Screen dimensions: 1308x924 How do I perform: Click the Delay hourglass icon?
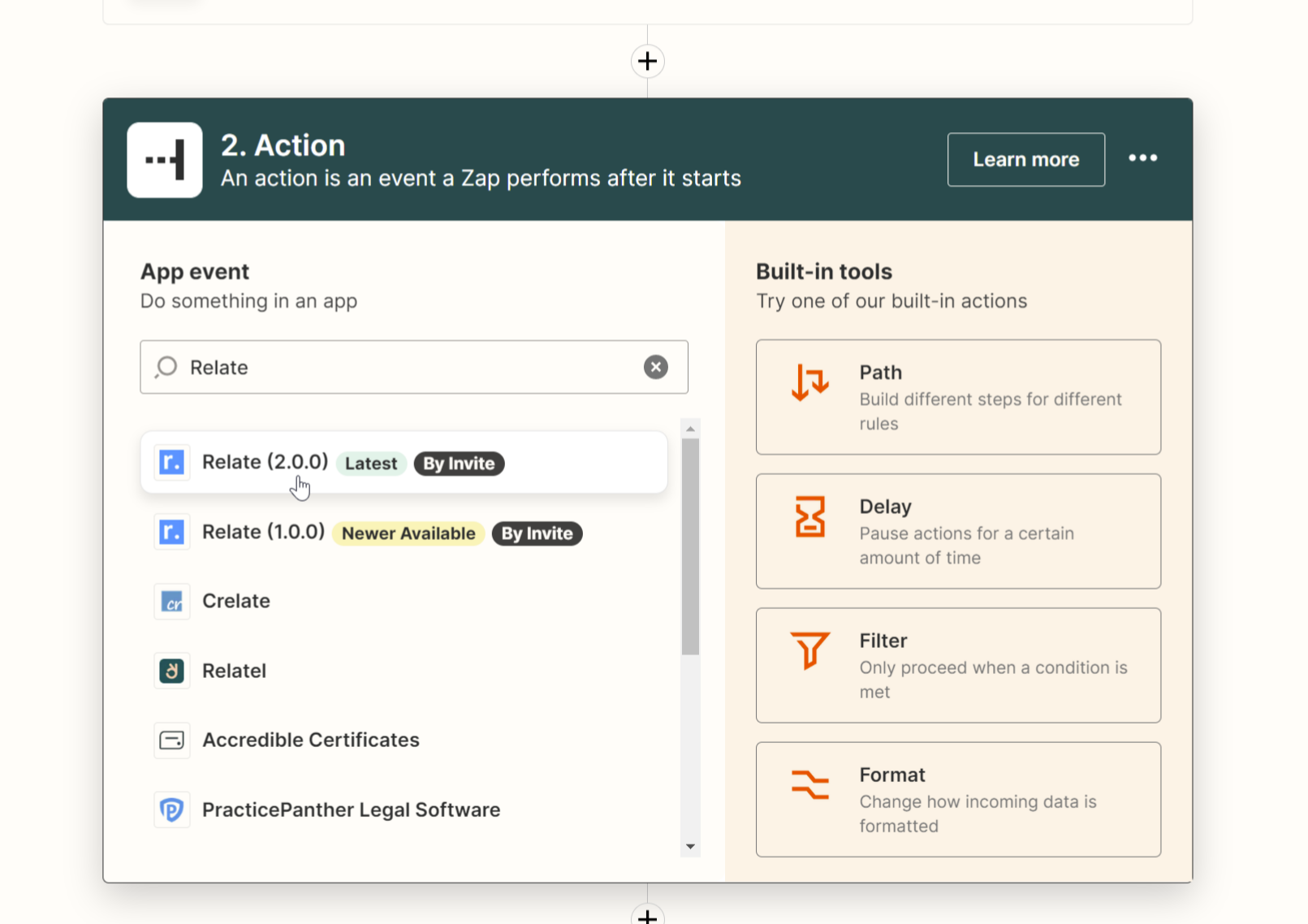[809, 516]
